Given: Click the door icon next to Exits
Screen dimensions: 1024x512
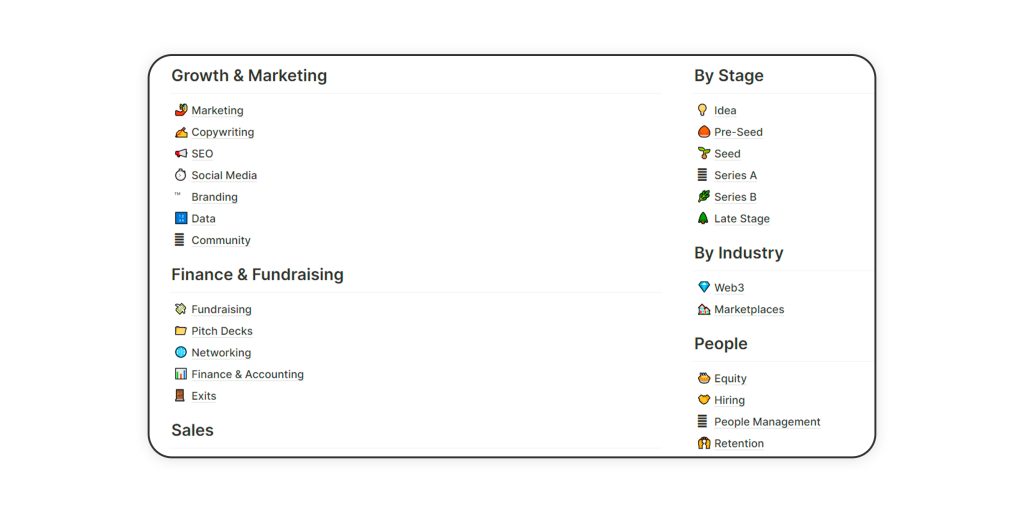Looking at the screenshot, I should (180, 395).
